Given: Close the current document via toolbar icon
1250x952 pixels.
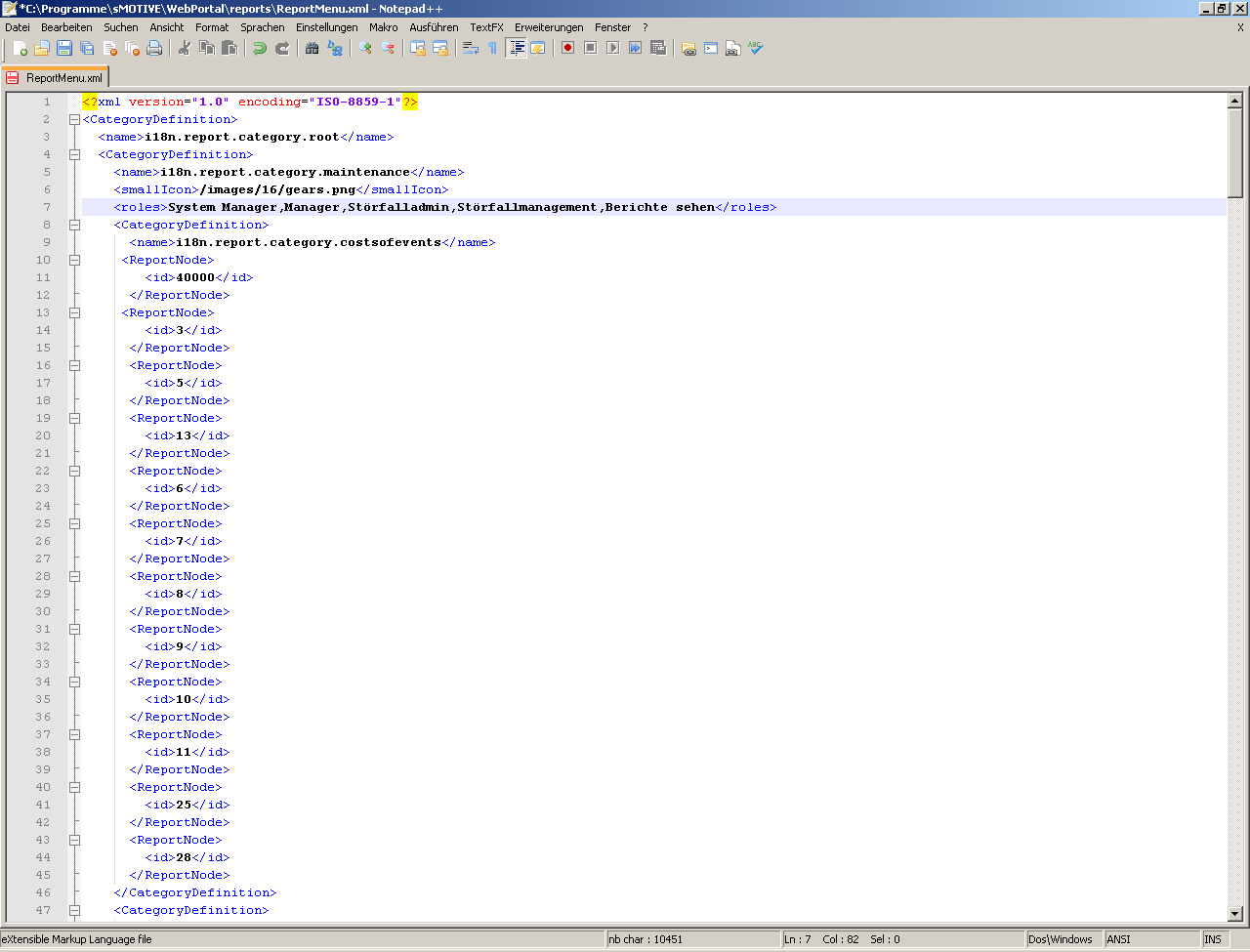Looking at the screenshot, I should 109,48.
